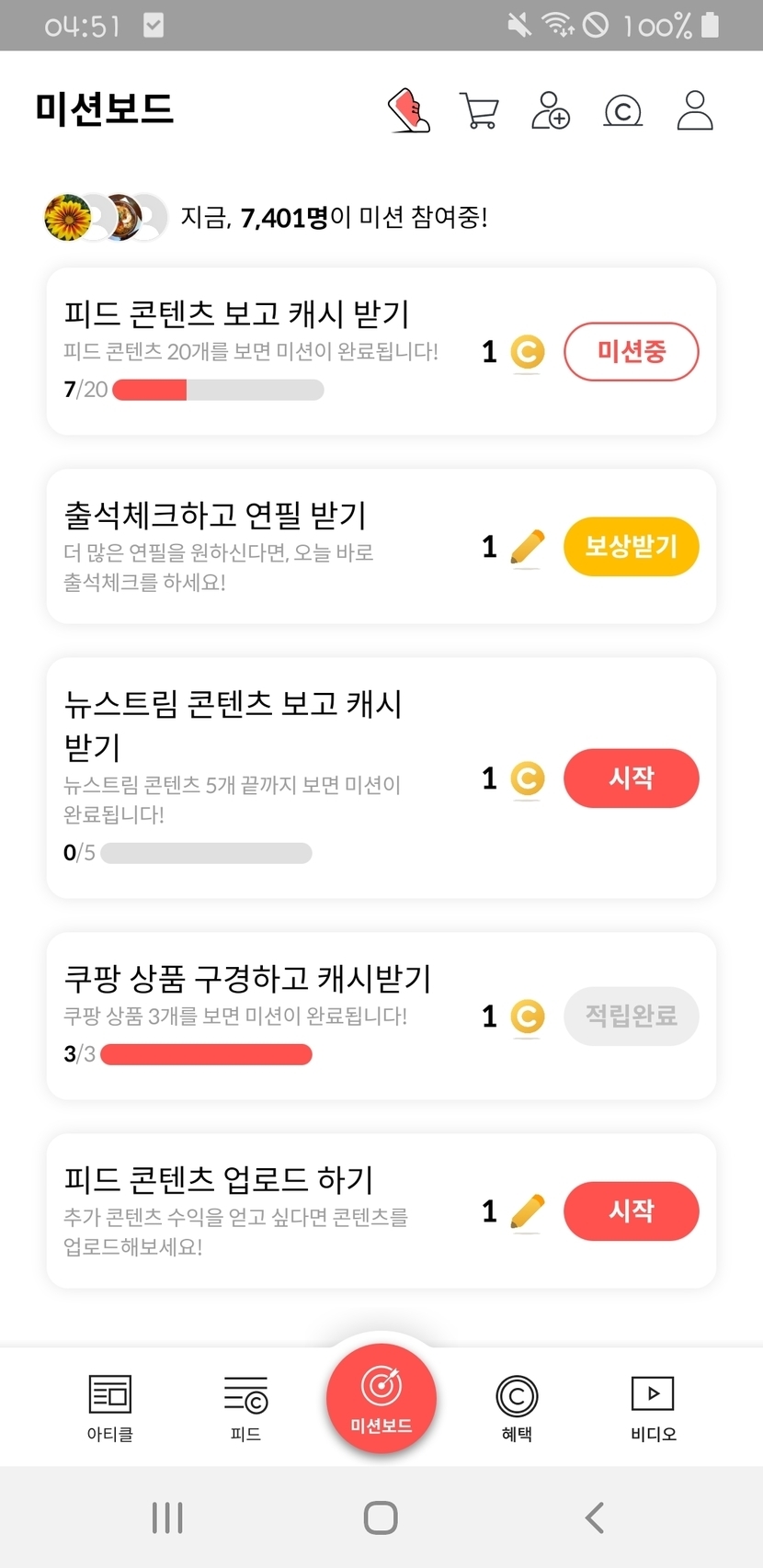Switch to the 아티클 tab
The height and width of the screenshot is (1568, 763).
[110, 1406]
